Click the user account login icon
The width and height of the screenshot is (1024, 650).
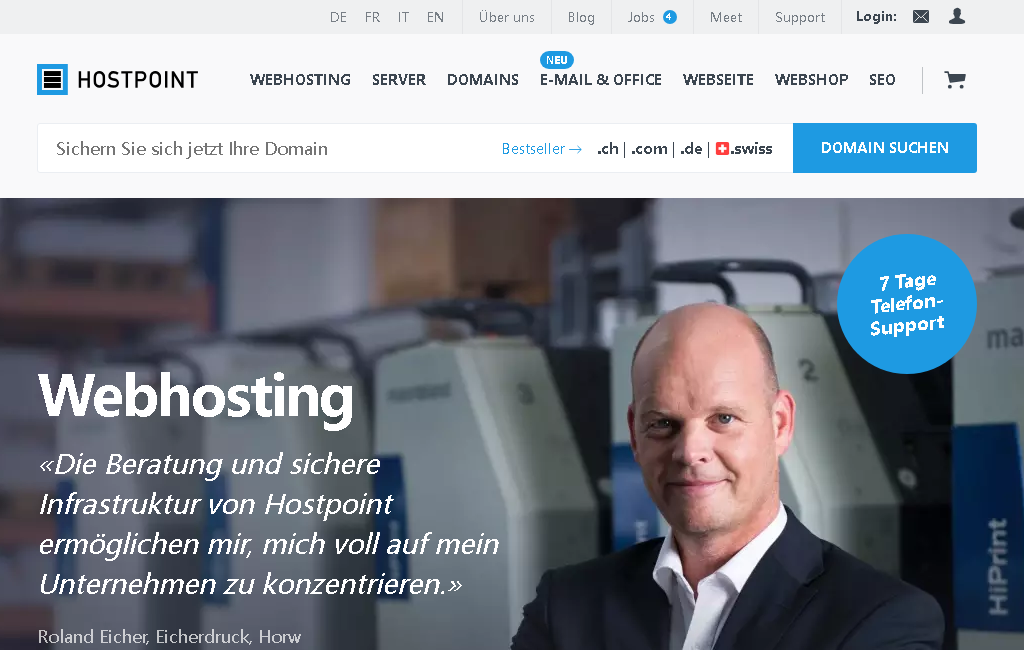point(957,16)
